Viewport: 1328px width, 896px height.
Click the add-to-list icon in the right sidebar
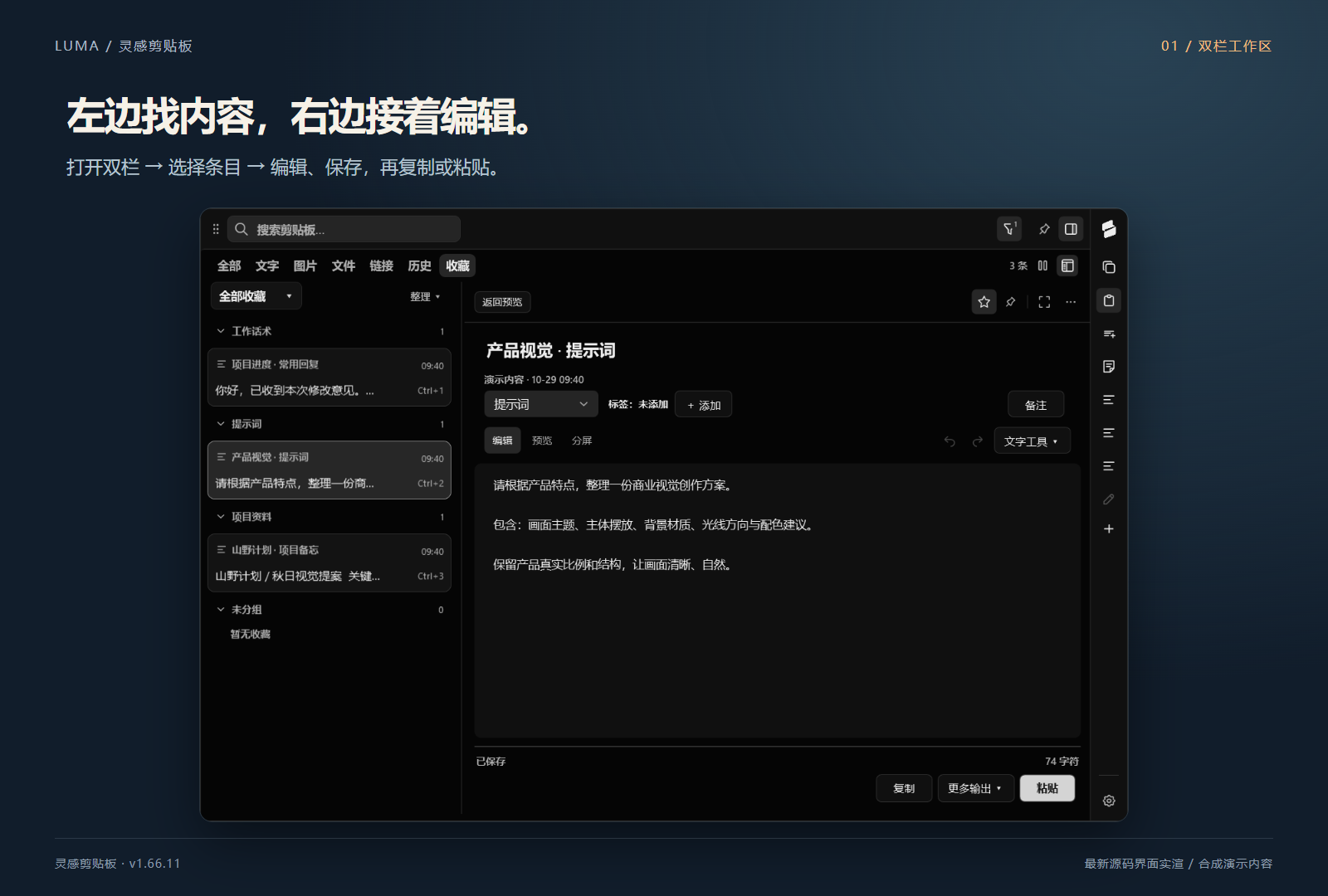pos(1109,334)
